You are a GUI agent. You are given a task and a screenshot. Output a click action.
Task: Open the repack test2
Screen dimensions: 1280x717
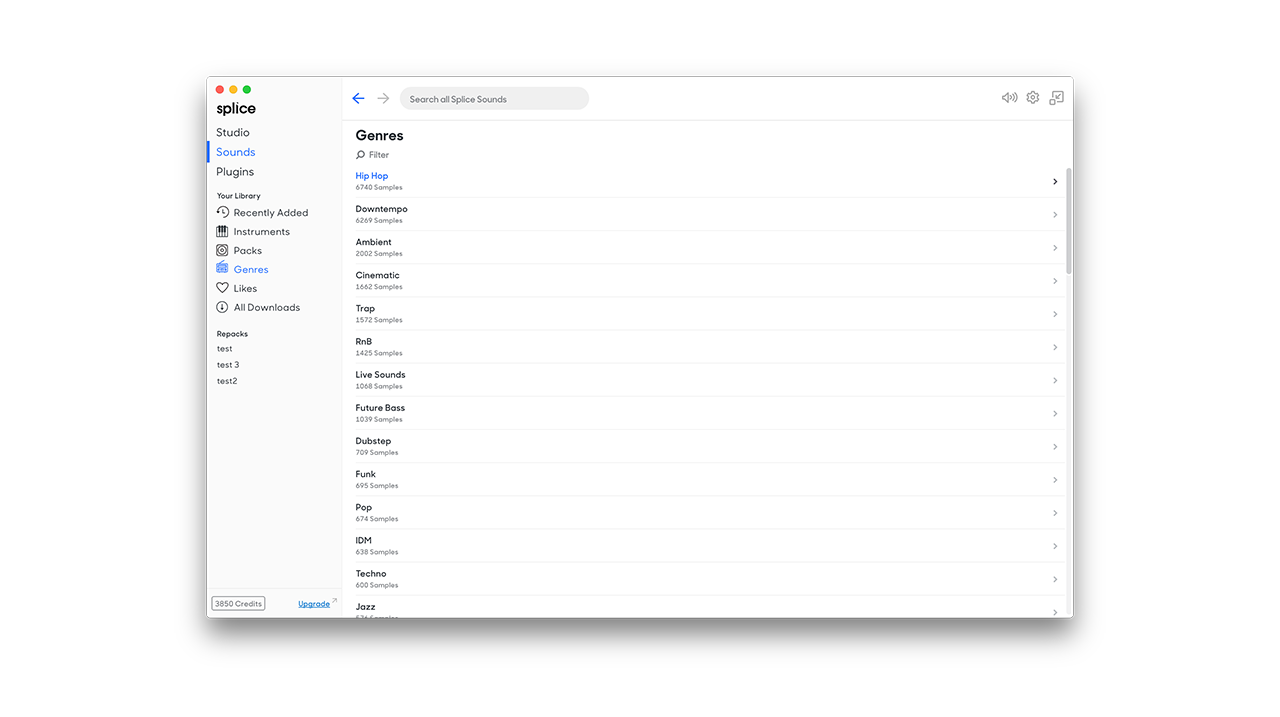click(227, 381)
